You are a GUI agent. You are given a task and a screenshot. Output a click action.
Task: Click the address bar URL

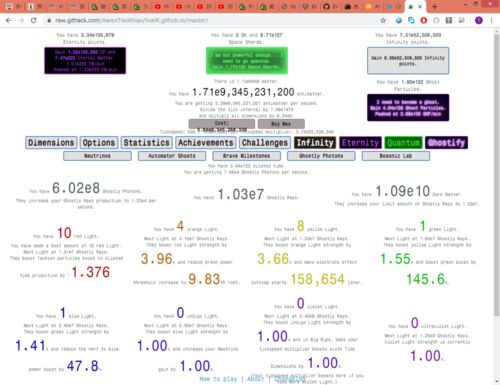pyautogui.click(x=132, y=20)
